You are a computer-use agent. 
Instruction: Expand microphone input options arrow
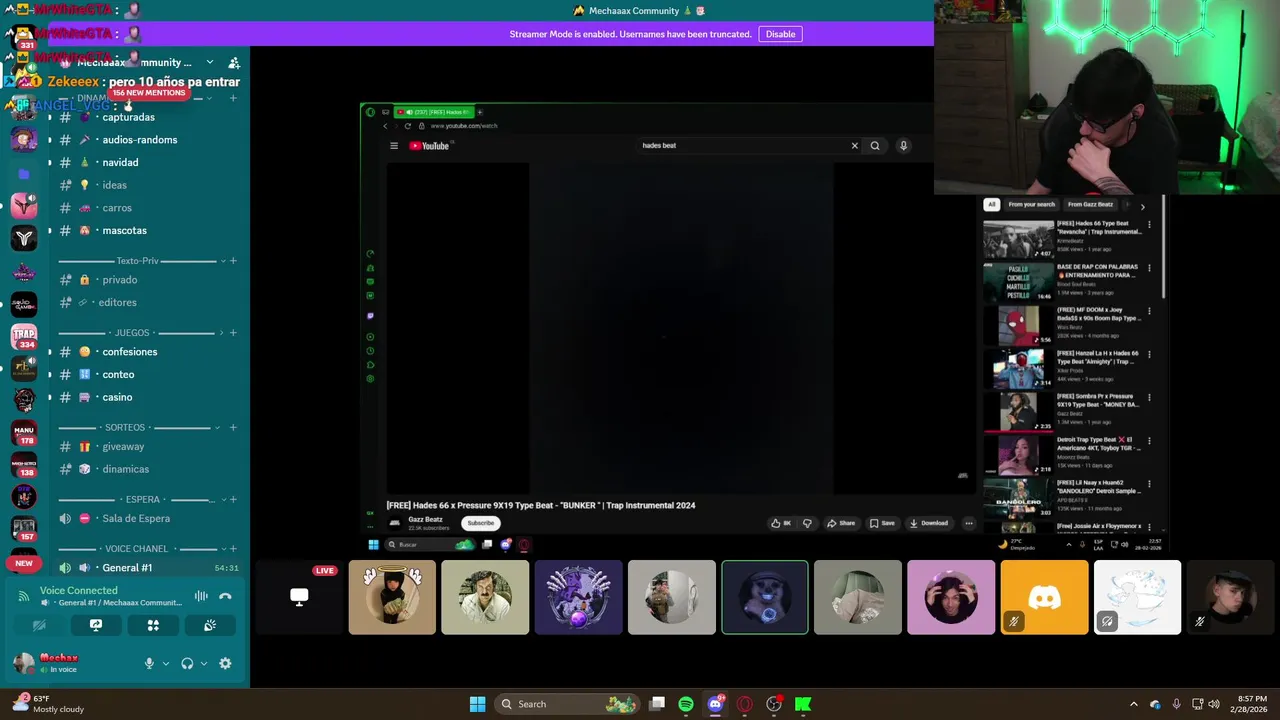point(166,663)
